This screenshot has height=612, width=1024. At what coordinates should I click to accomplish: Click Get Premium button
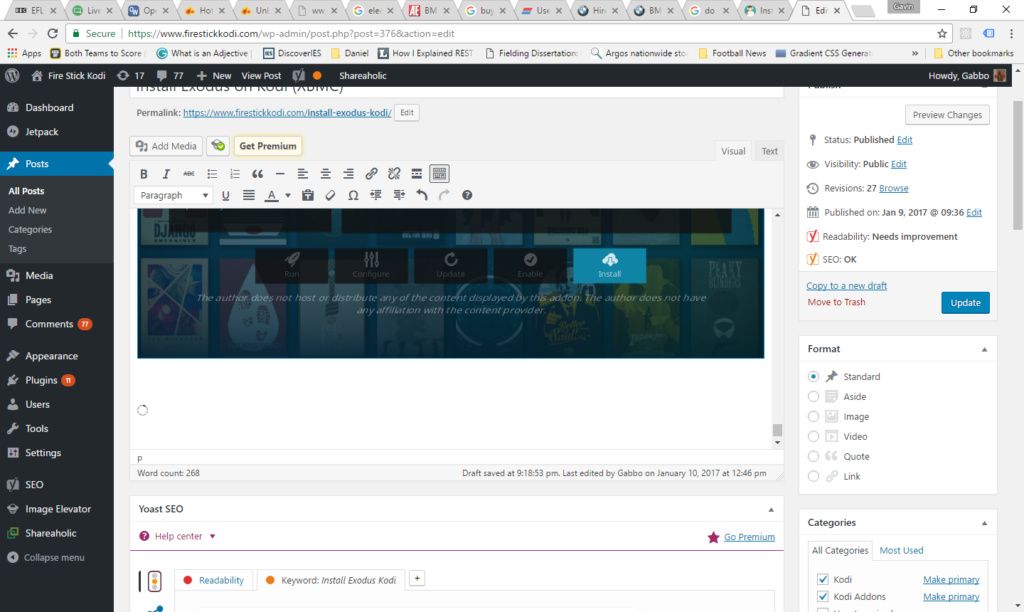[268, 146]
